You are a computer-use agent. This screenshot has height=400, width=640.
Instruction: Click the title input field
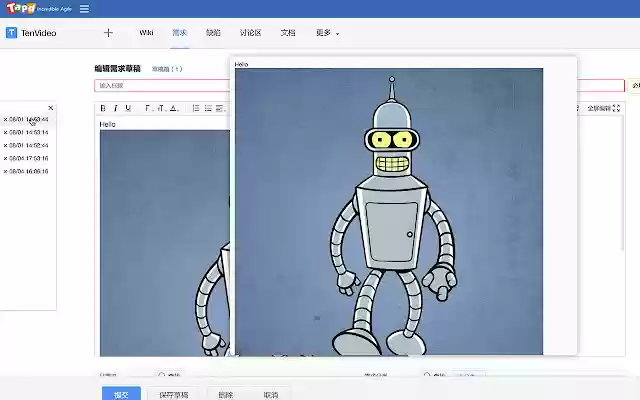coord(162,85)
